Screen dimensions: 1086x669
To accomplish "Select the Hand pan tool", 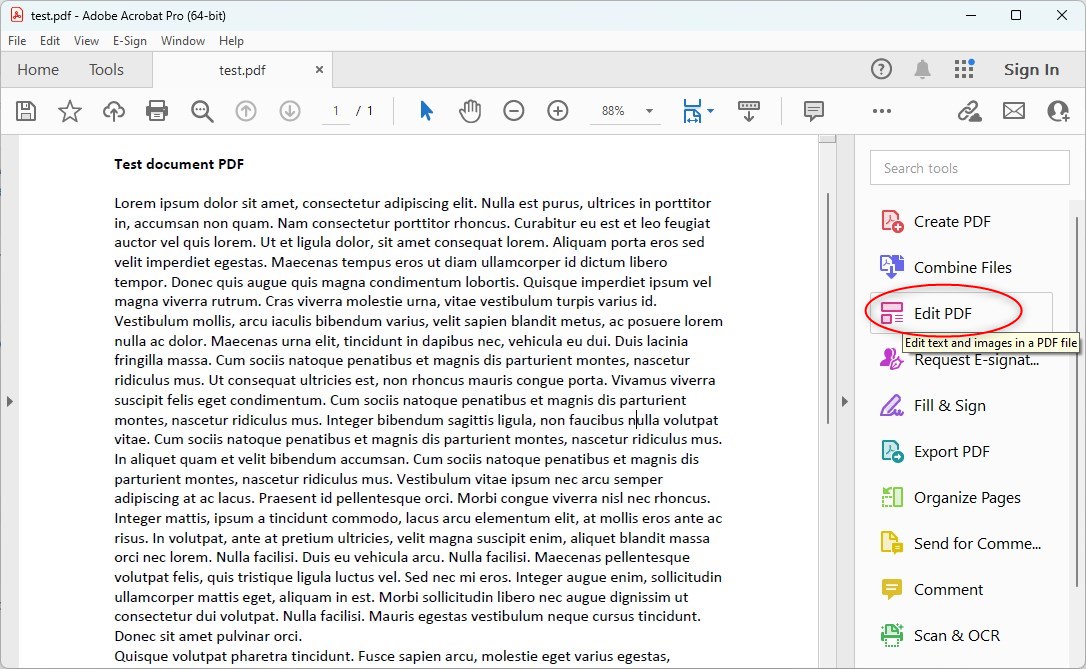I will (x=470, y=111).
